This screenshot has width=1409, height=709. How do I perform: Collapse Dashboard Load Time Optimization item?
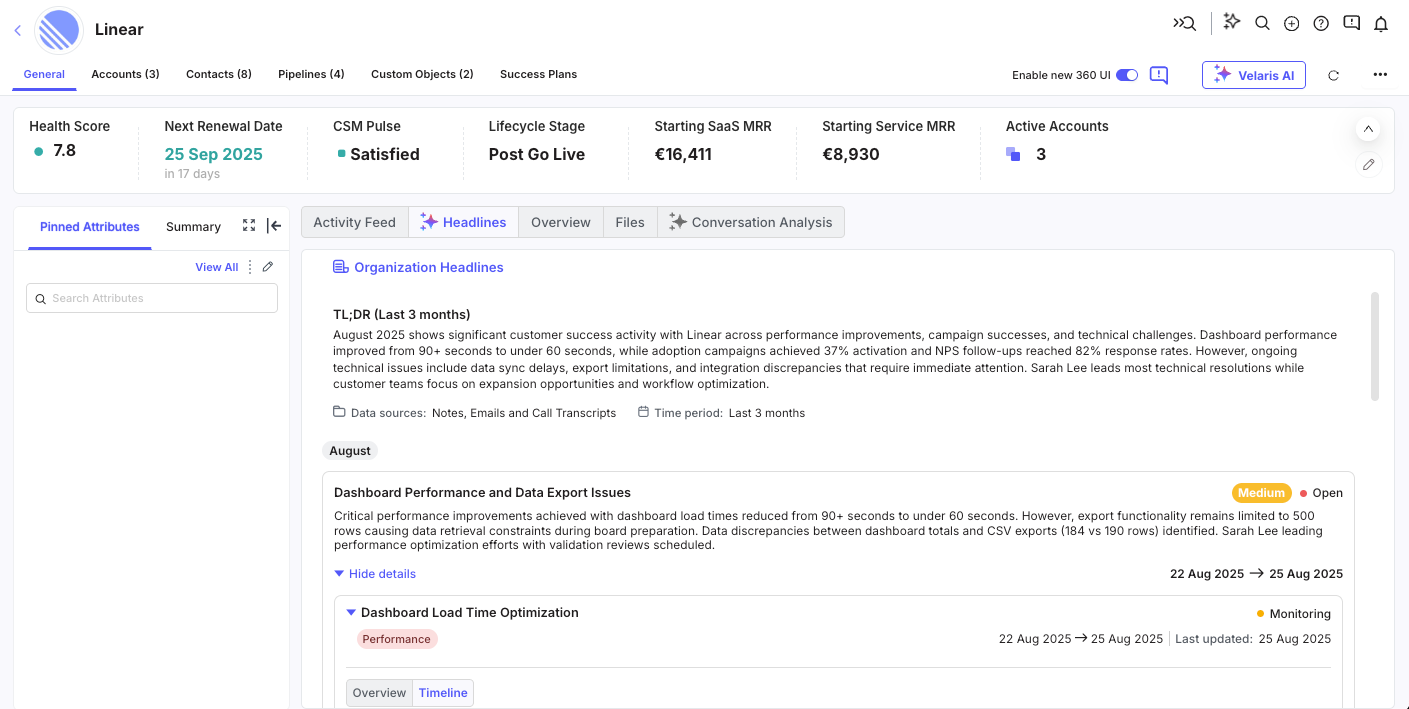tap(351, 613)
